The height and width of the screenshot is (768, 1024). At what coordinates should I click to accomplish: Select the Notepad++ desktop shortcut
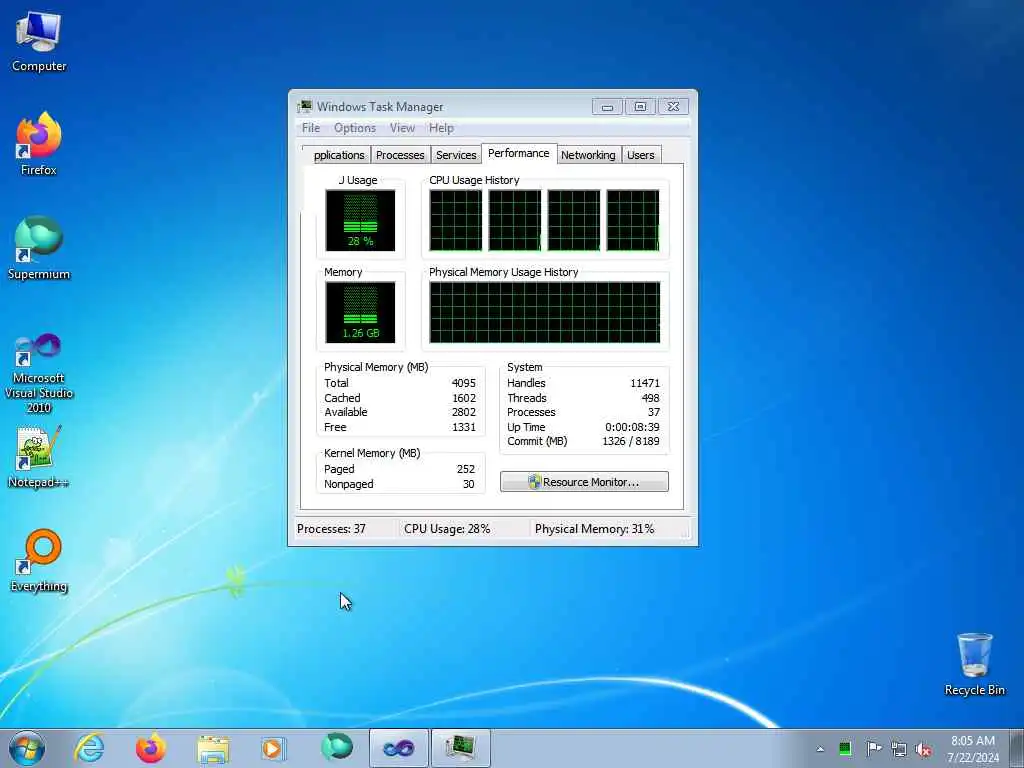coord(39,457)
